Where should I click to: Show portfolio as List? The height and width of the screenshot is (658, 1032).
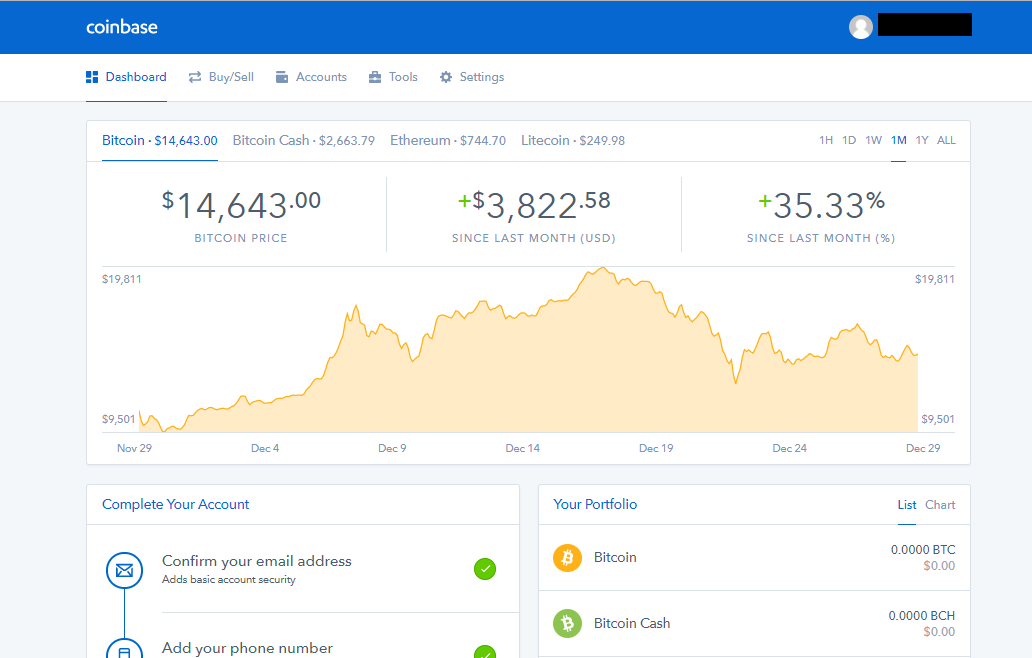point(907,505)
